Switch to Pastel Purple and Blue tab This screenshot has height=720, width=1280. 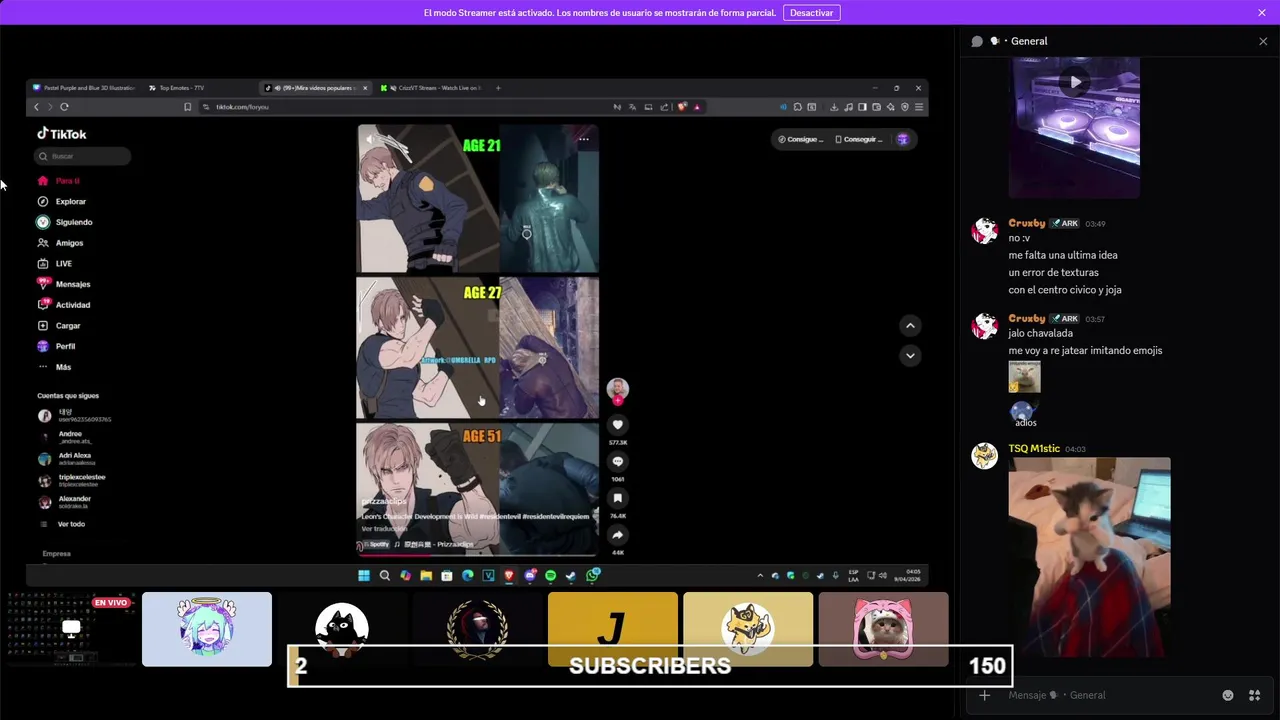84,88
